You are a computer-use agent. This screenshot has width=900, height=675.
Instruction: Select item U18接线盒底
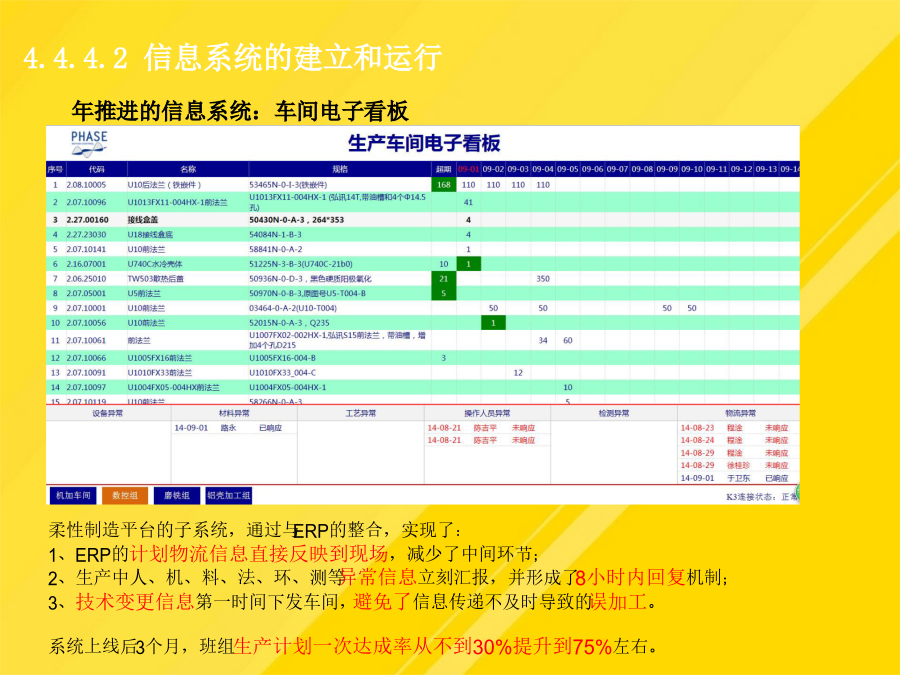tap(150, 235)
